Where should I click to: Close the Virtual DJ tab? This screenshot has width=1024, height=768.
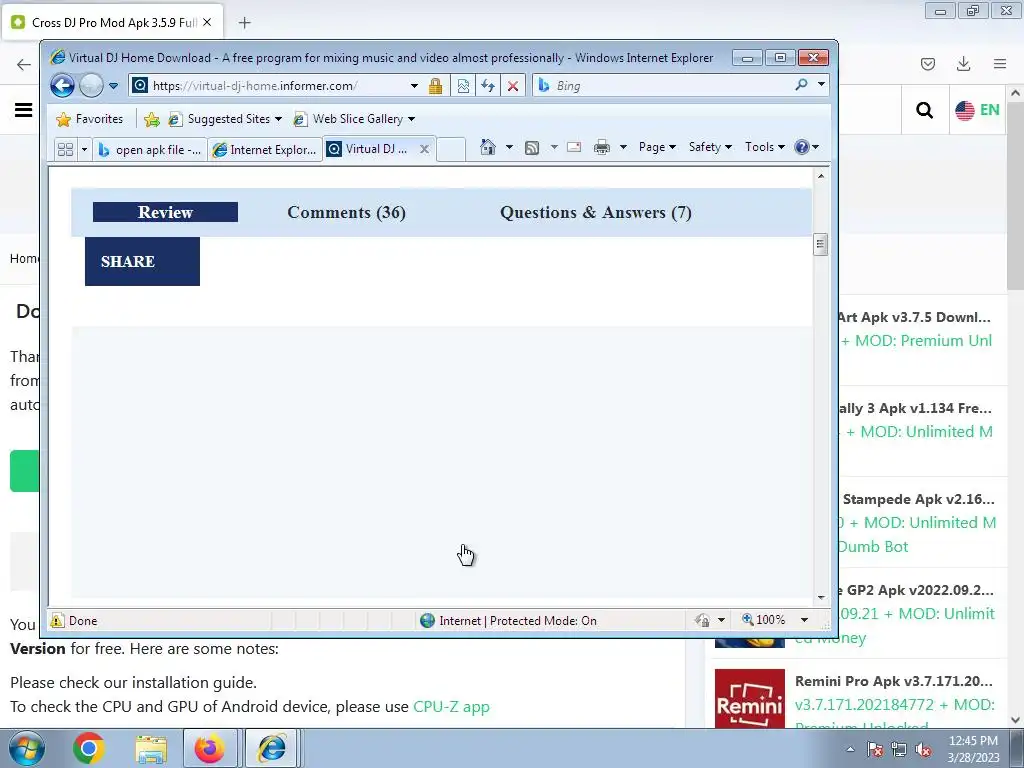click(x=424, y=149)
